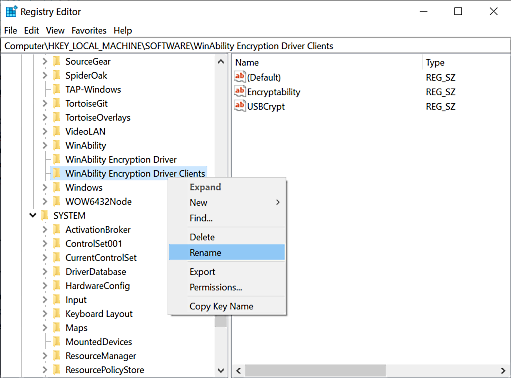Click the ResourcePolicyStore folder icon
The height and width of the screenshot is (378, 511).
tap(57, 369)
